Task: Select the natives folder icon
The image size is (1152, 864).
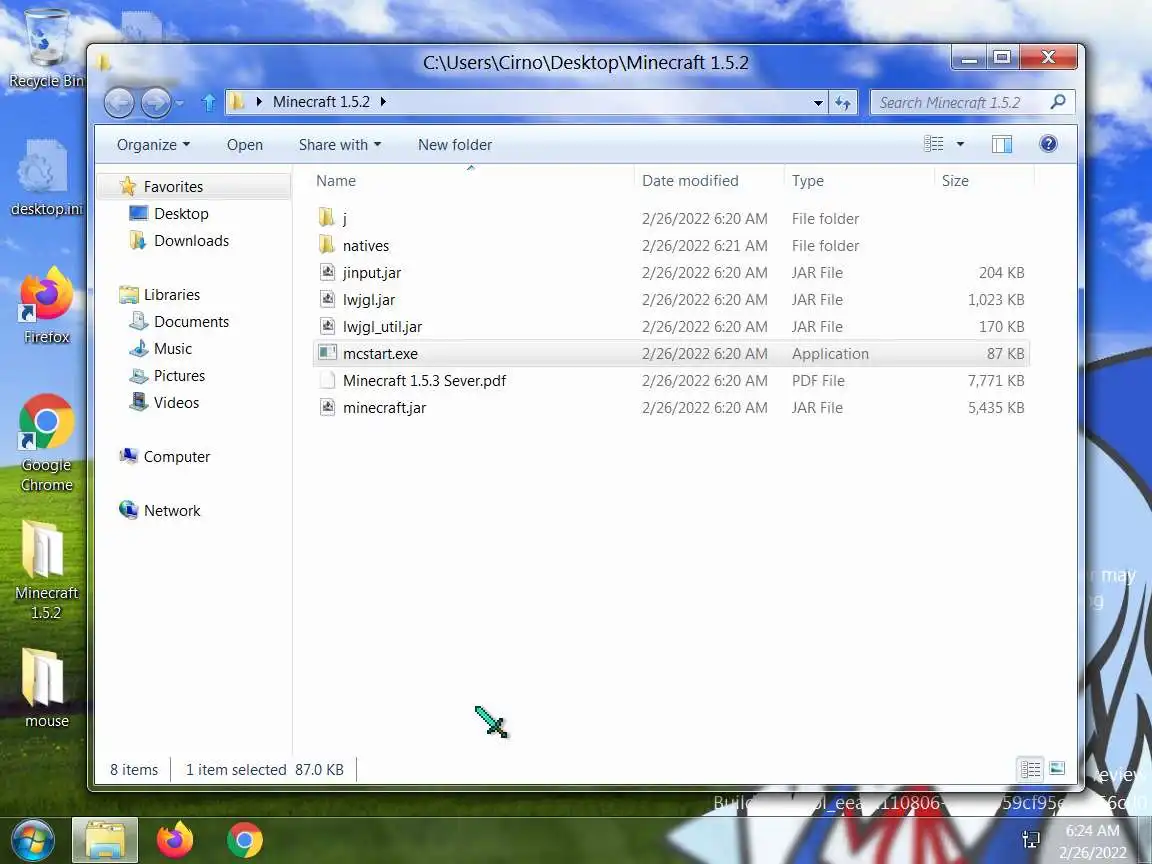Action: [x=327, y=245]
